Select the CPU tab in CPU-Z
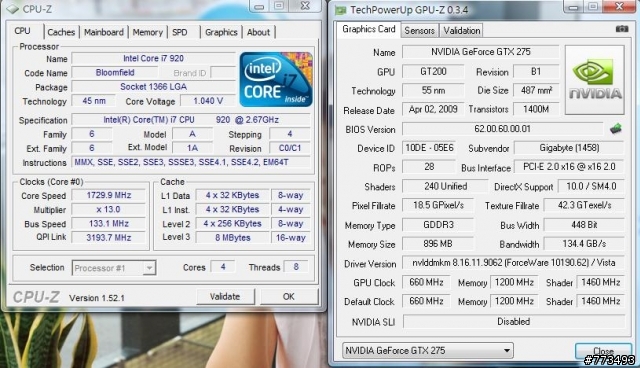The height and width of the screenshot is (368, 640). click(x=22, y=31)
